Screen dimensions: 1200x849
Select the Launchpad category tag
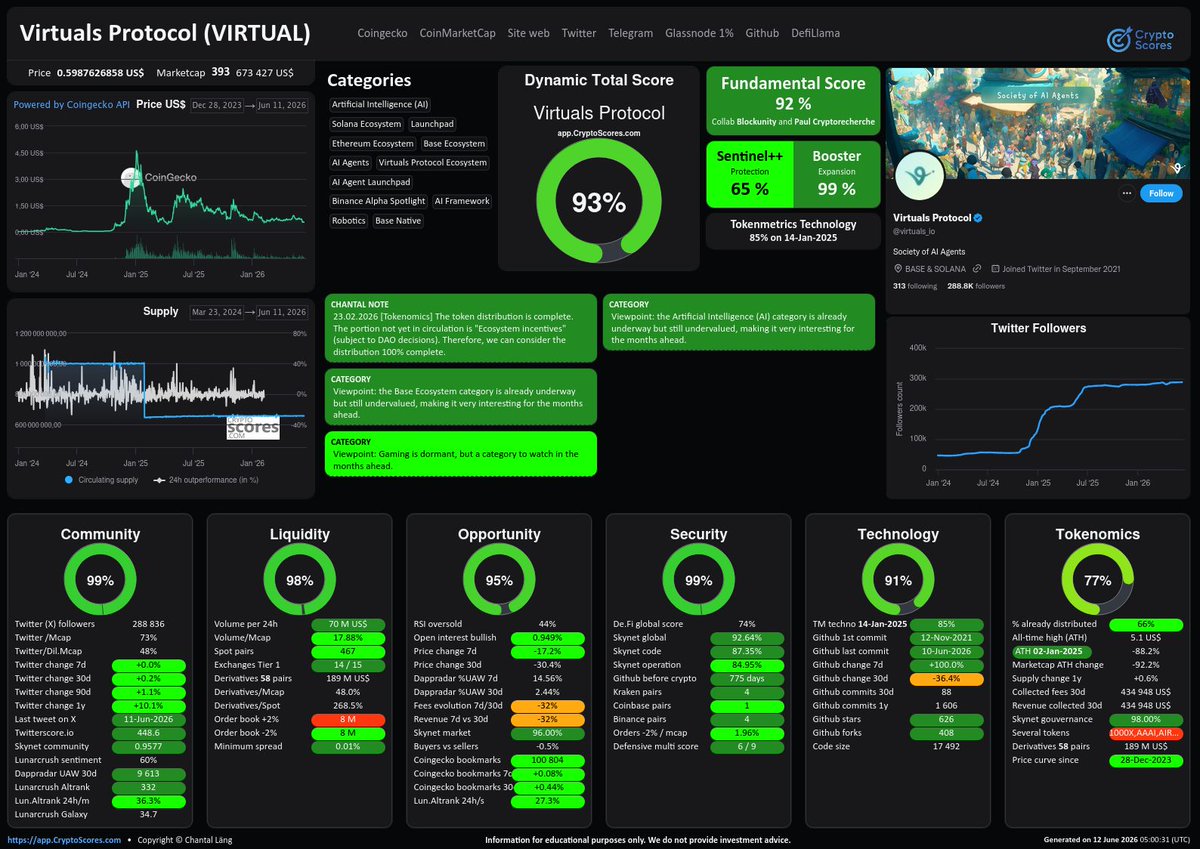click(432, 124)
